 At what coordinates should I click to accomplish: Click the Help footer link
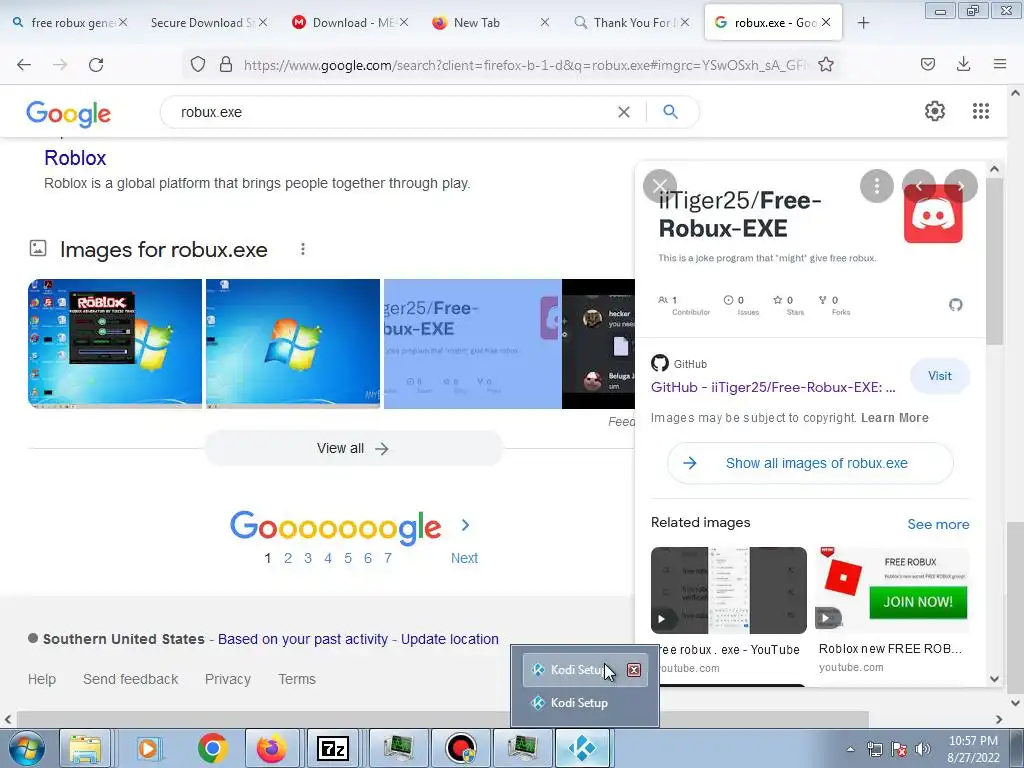coord(42,679)
